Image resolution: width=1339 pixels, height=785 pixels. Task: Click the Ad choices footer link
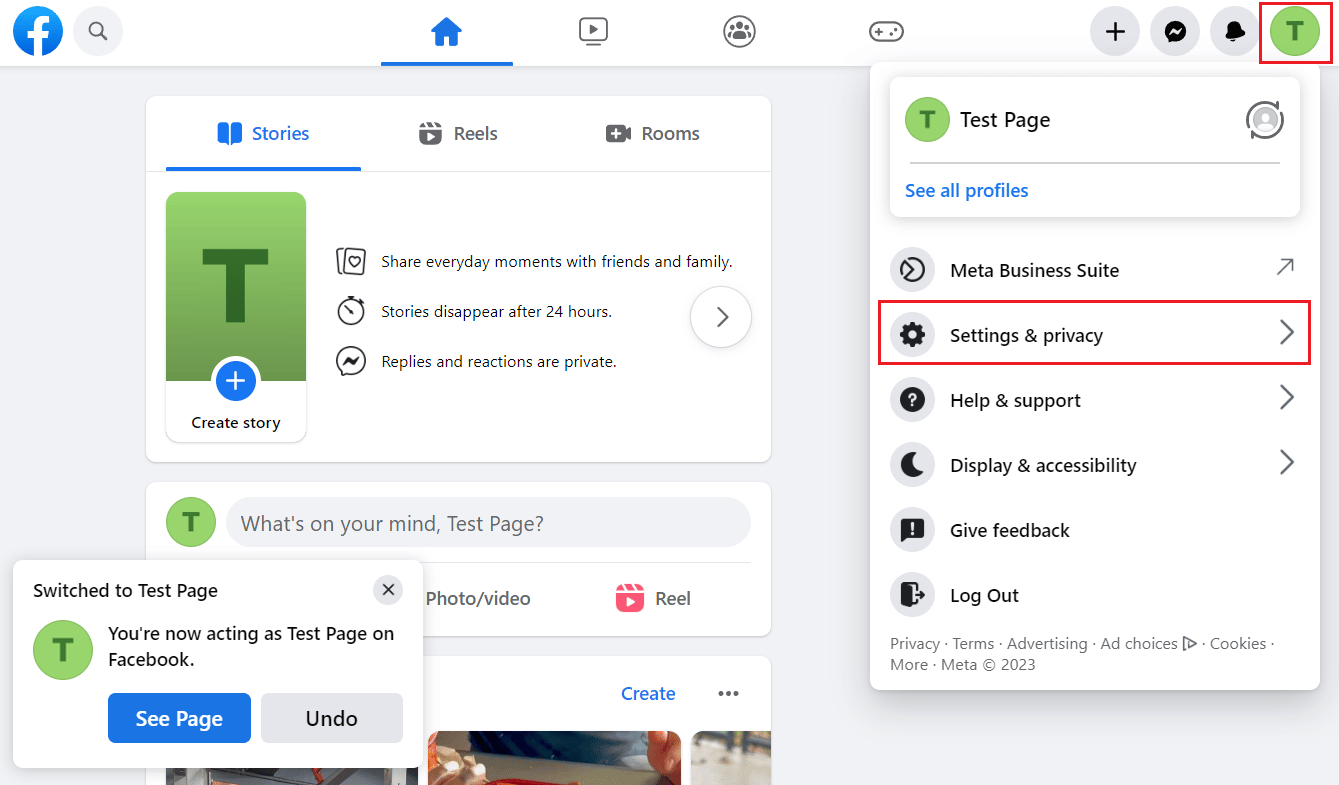[x=1149, y=644]
